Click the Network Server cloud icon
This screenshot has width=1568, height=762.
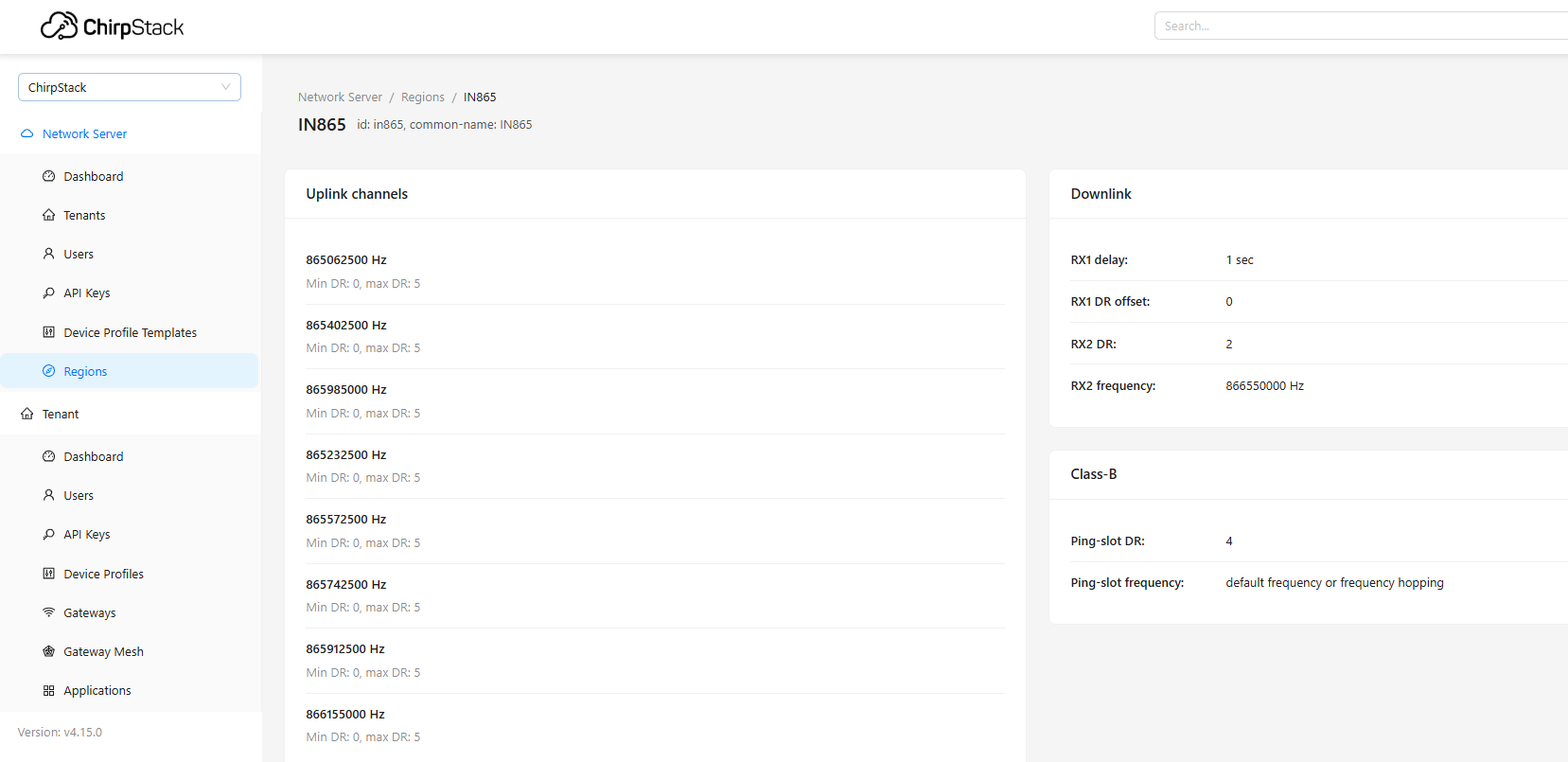point(27,134)
